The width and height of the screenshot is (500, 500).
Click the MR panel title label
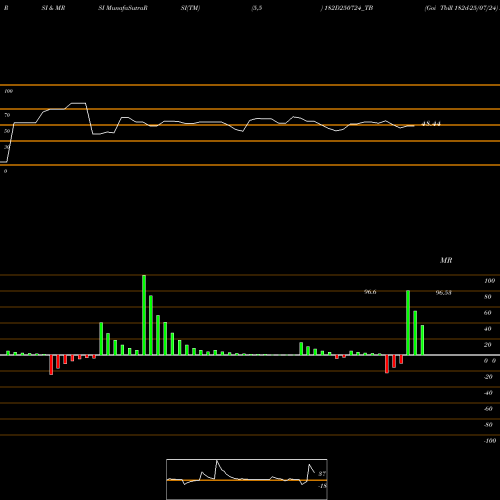point(446,260)
